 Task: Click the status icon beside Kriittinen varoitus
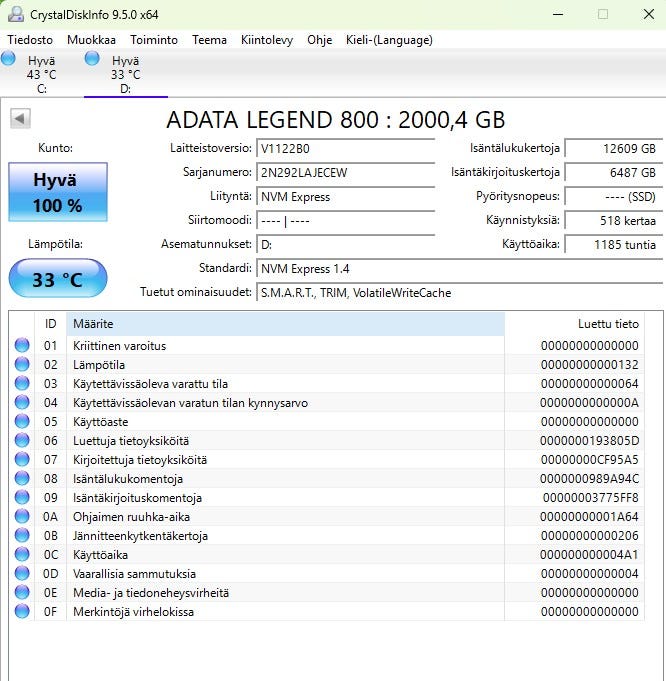coord(22,346)
